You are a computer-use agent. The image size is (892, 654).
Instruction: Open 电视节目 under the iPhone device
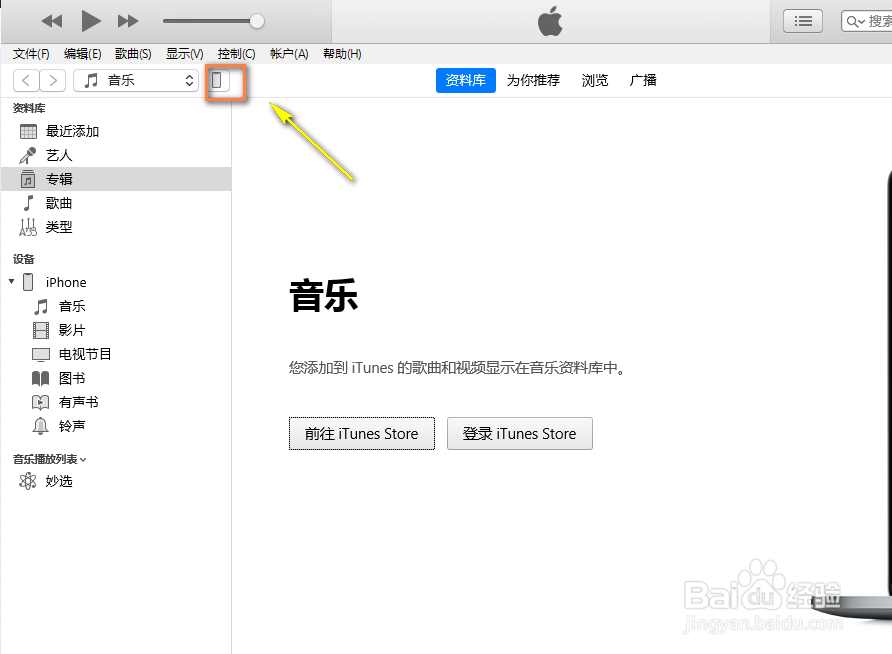tap(116, 354)
